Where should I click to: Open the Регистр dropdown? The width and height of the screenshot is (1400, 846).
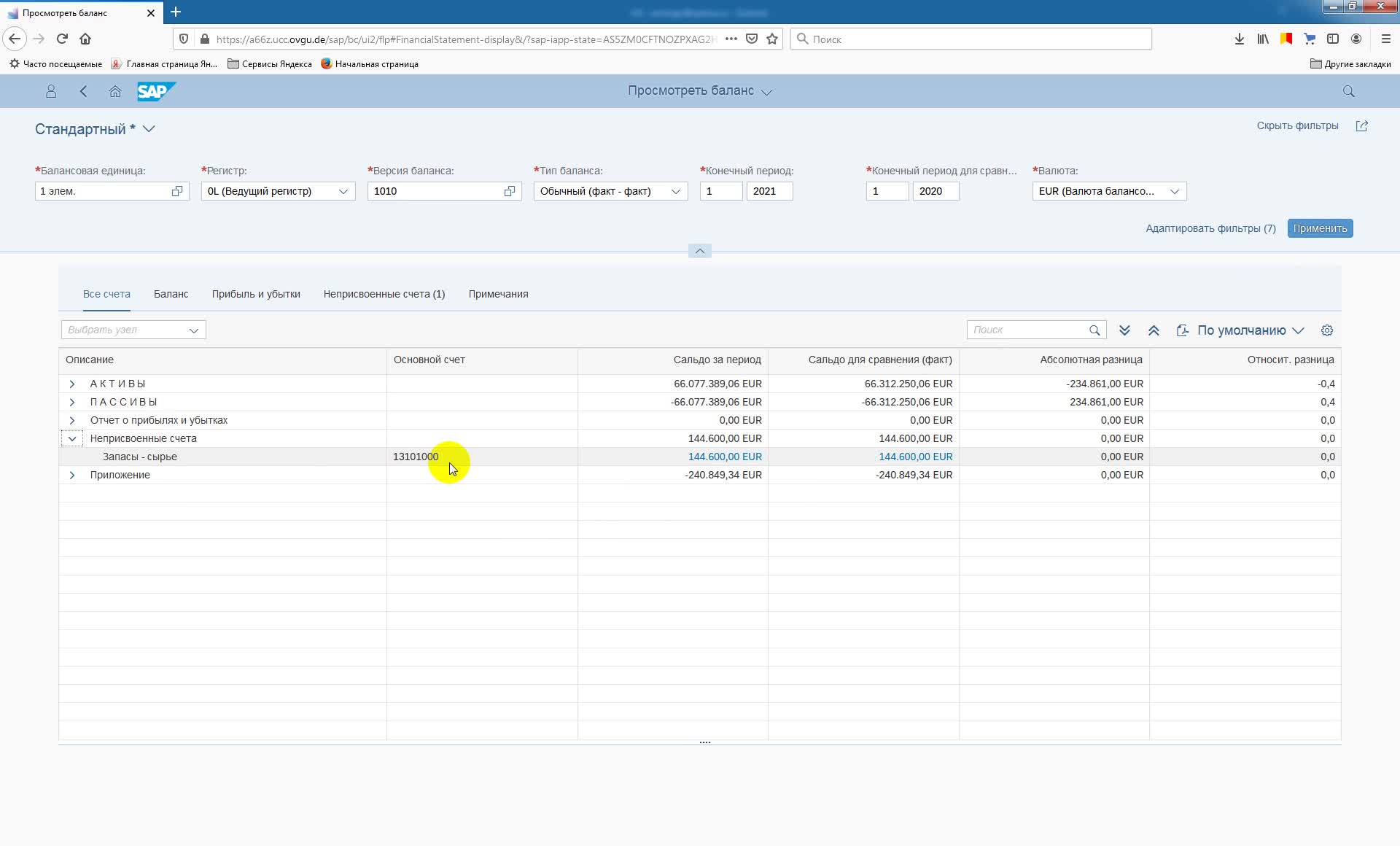point(343,191)
